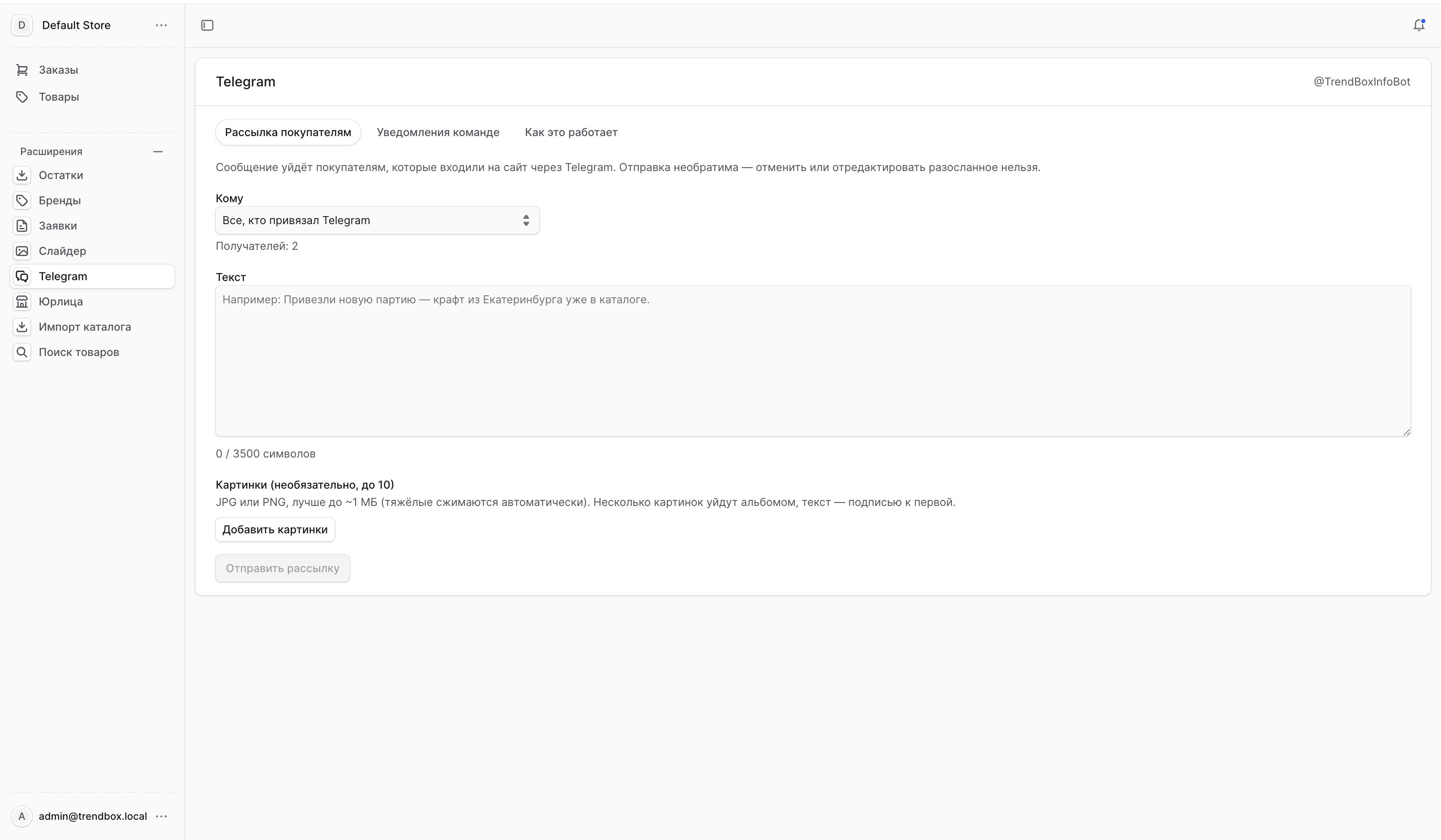1441x840 pixels.
Task: Go to Поиск товаров
Action: 92,352
